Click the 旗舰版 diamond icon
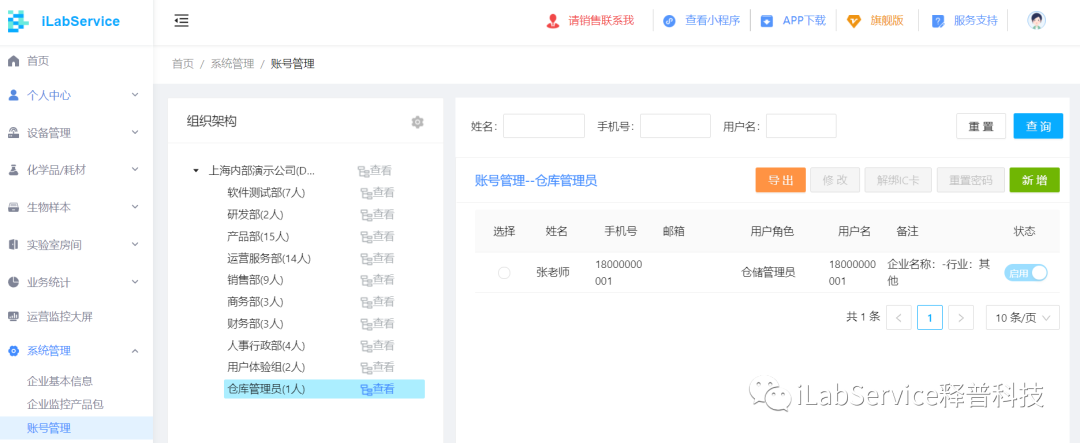1080x443 pixels. [854, 21]
